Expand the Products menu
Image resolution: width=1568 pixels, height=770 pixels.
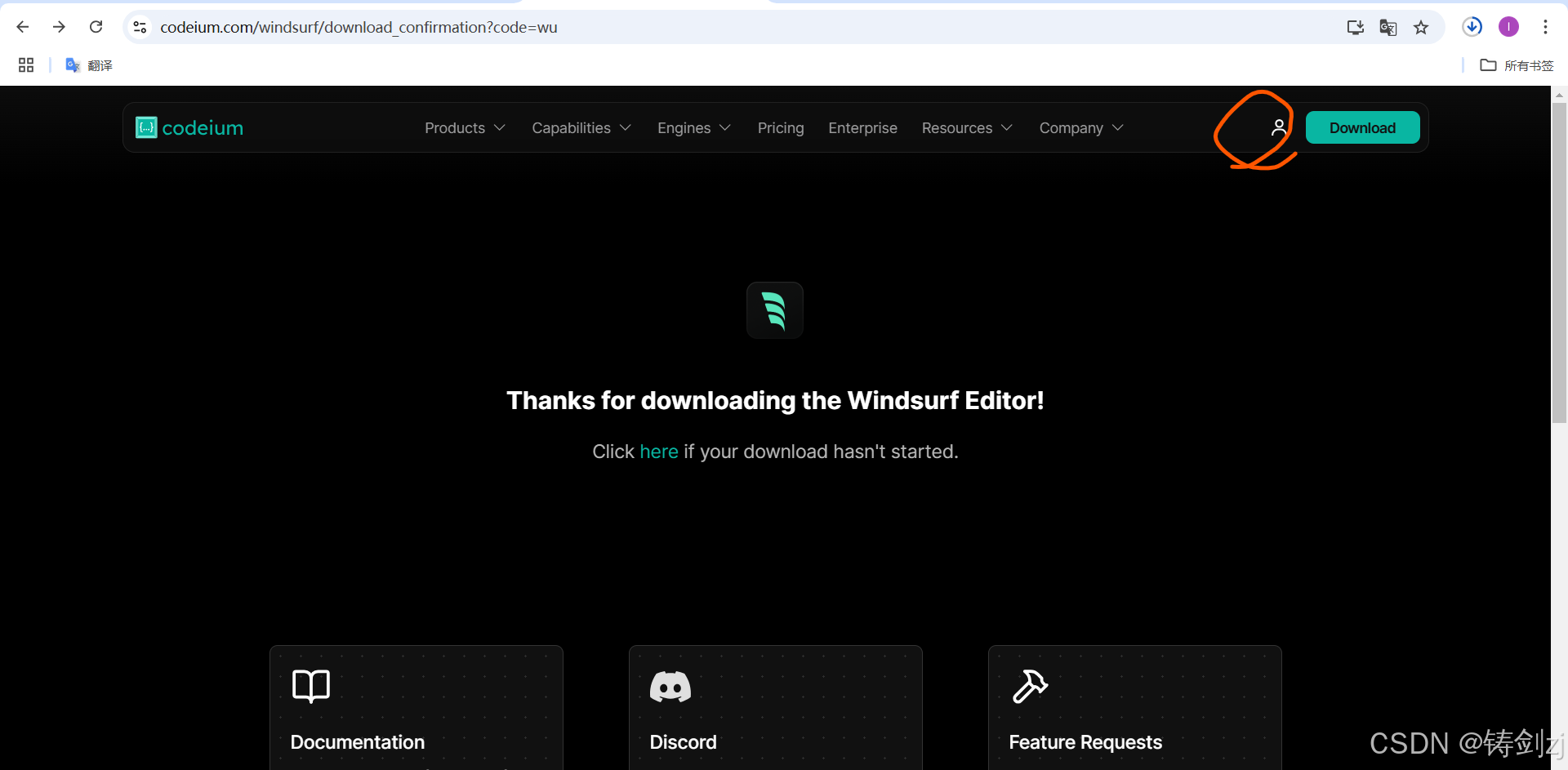click(465, 128)
